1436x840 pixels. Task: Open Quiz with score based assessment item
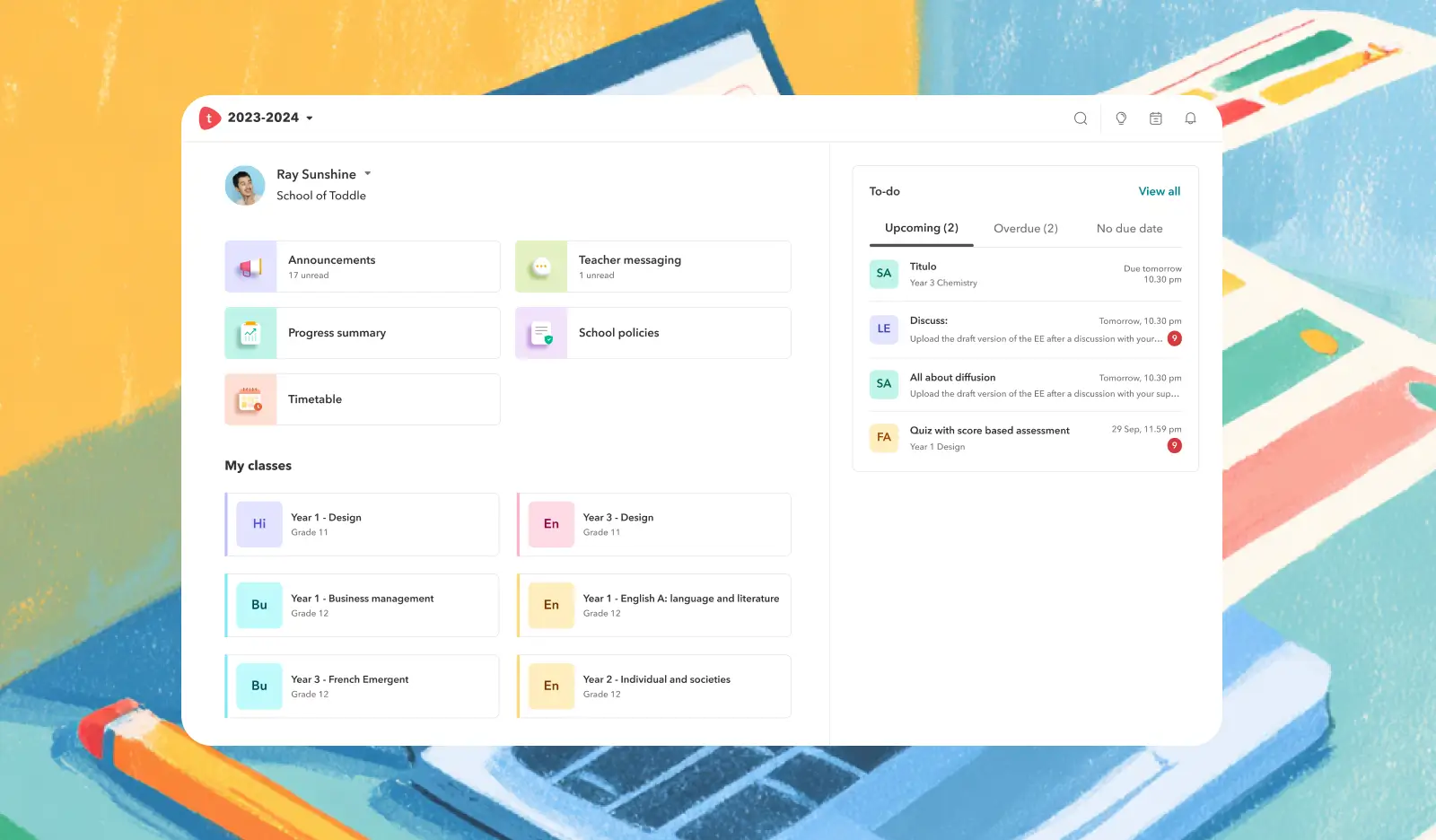point(1025,438)
